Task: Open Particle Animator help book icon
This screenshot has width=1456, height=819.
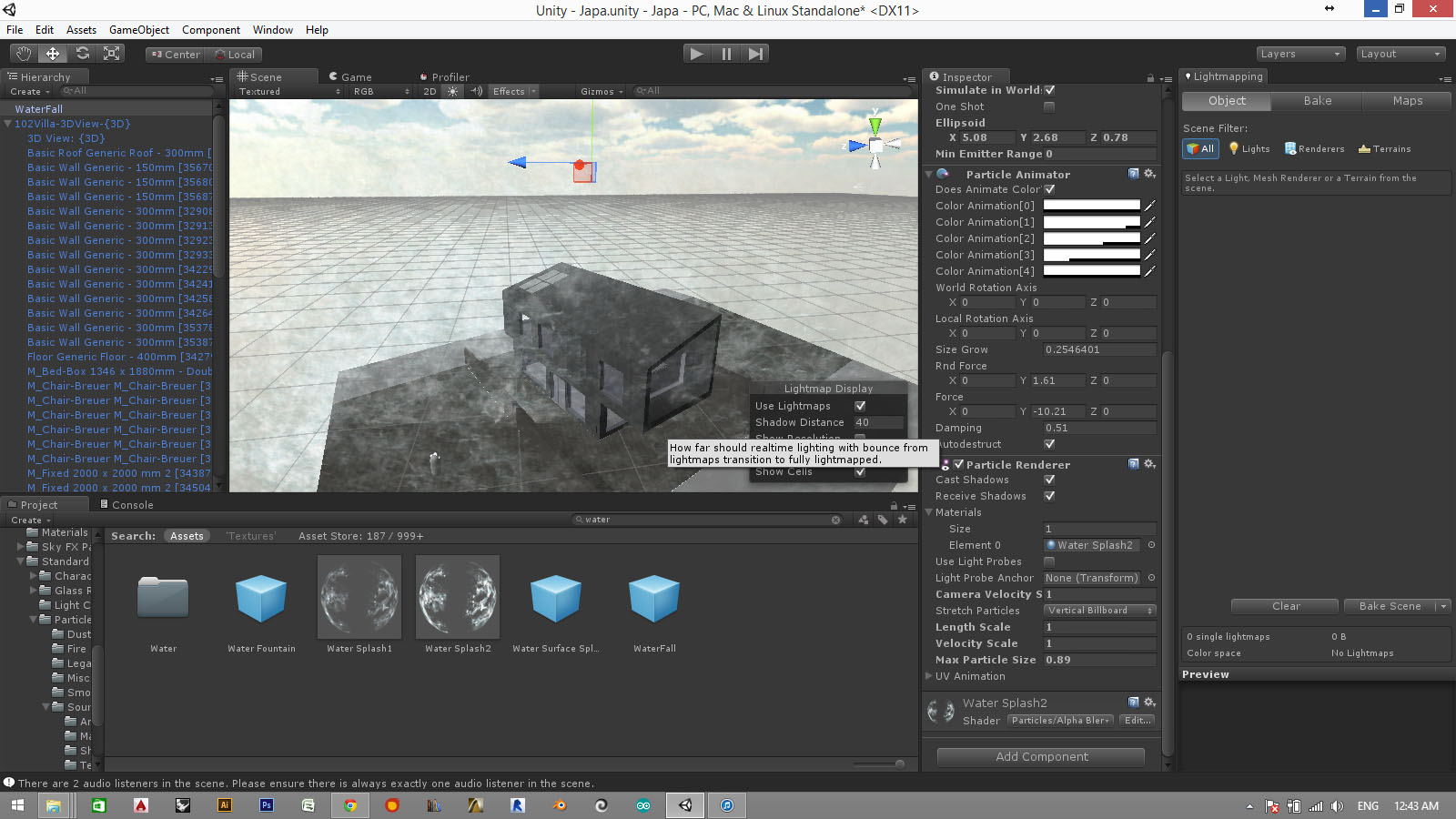Action: 1134,174
